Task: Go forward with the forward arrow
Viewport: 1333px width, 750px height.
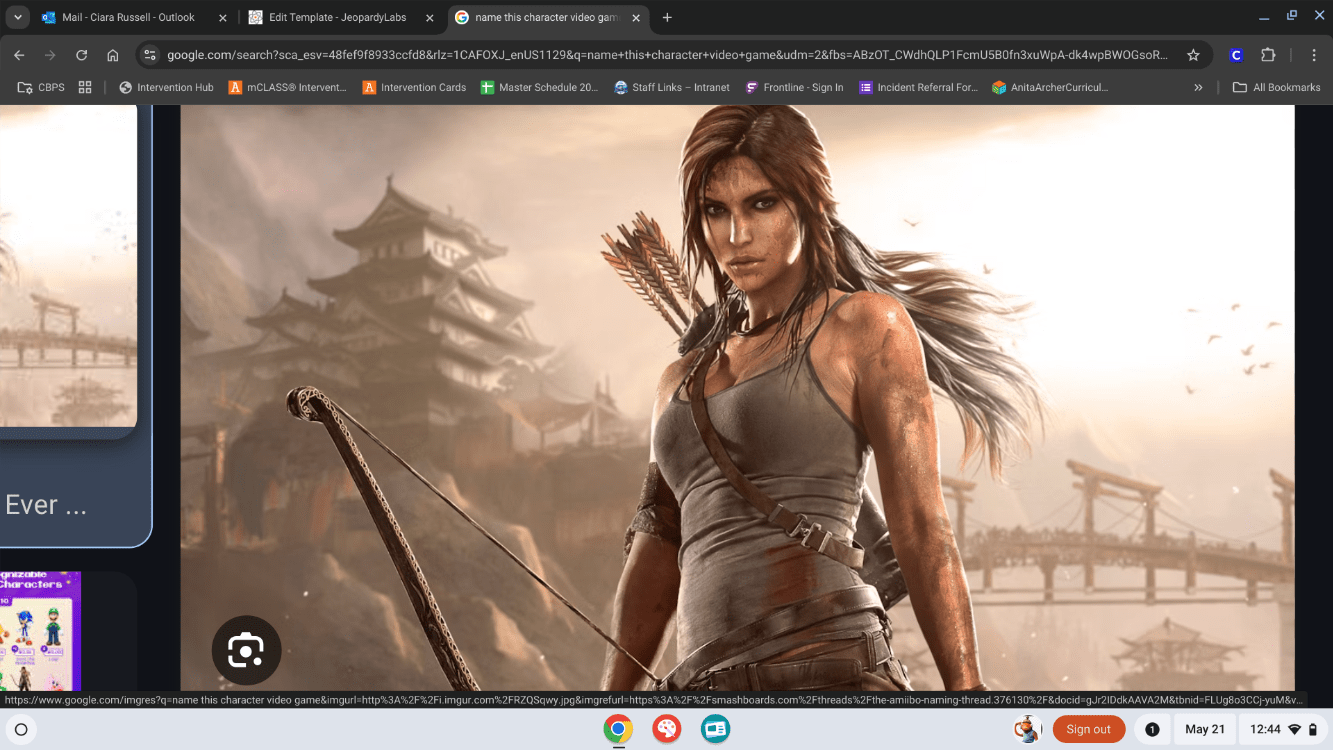Action: point(50,55)
